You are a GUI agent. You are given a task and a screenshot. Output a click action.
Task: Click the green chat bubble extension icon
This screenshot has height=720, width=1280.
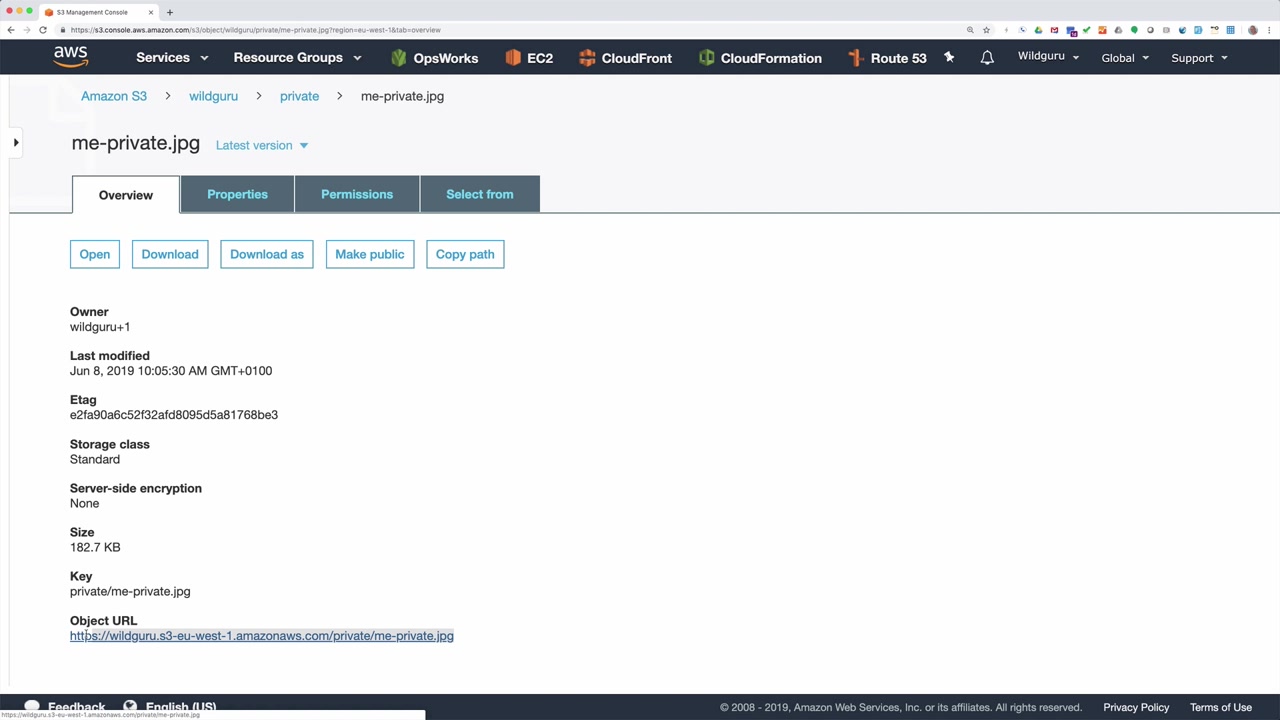click(x=1134, y=30)
